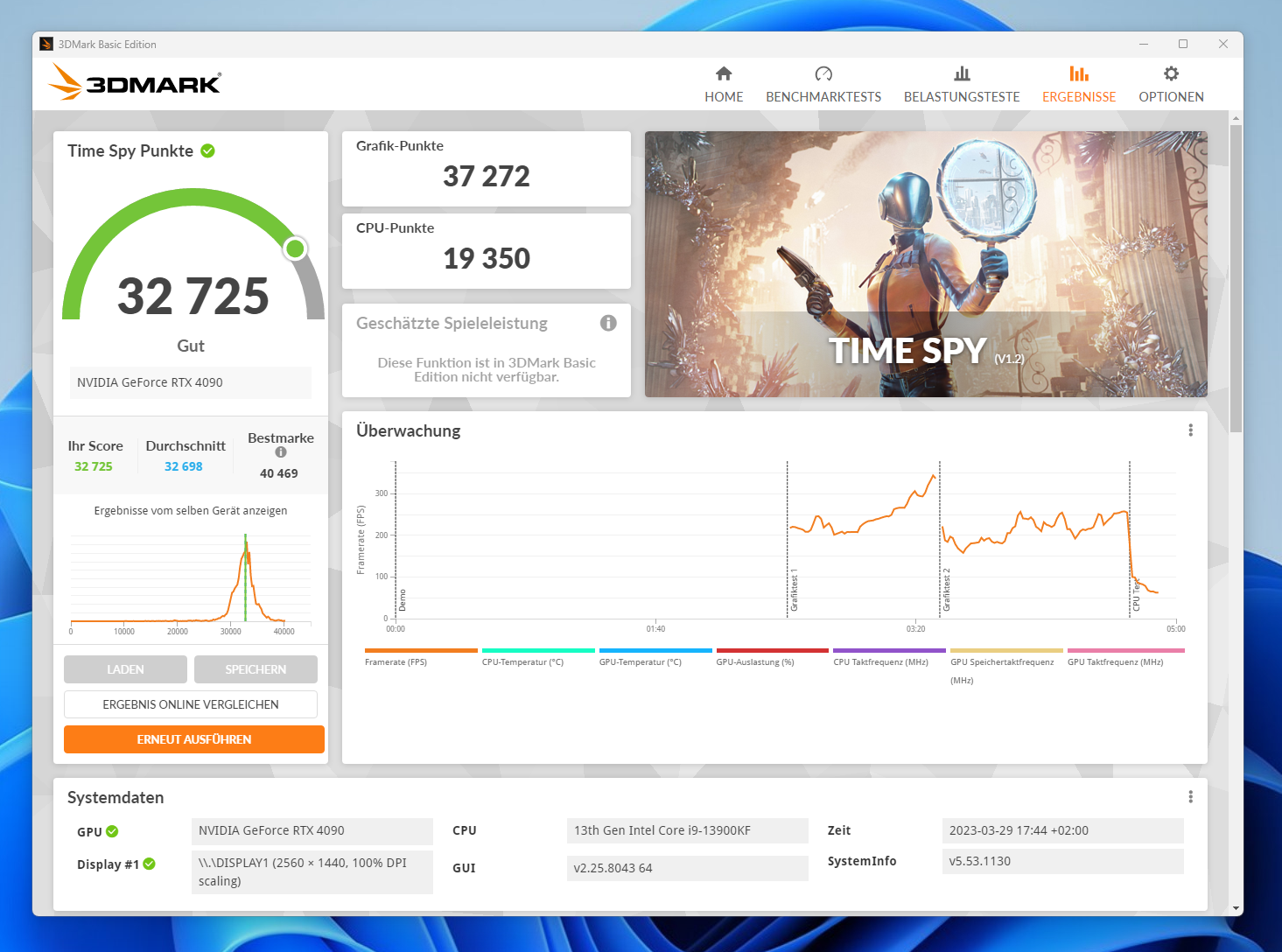Click the GUI version v2.25.8043 64

pos(688,868)
